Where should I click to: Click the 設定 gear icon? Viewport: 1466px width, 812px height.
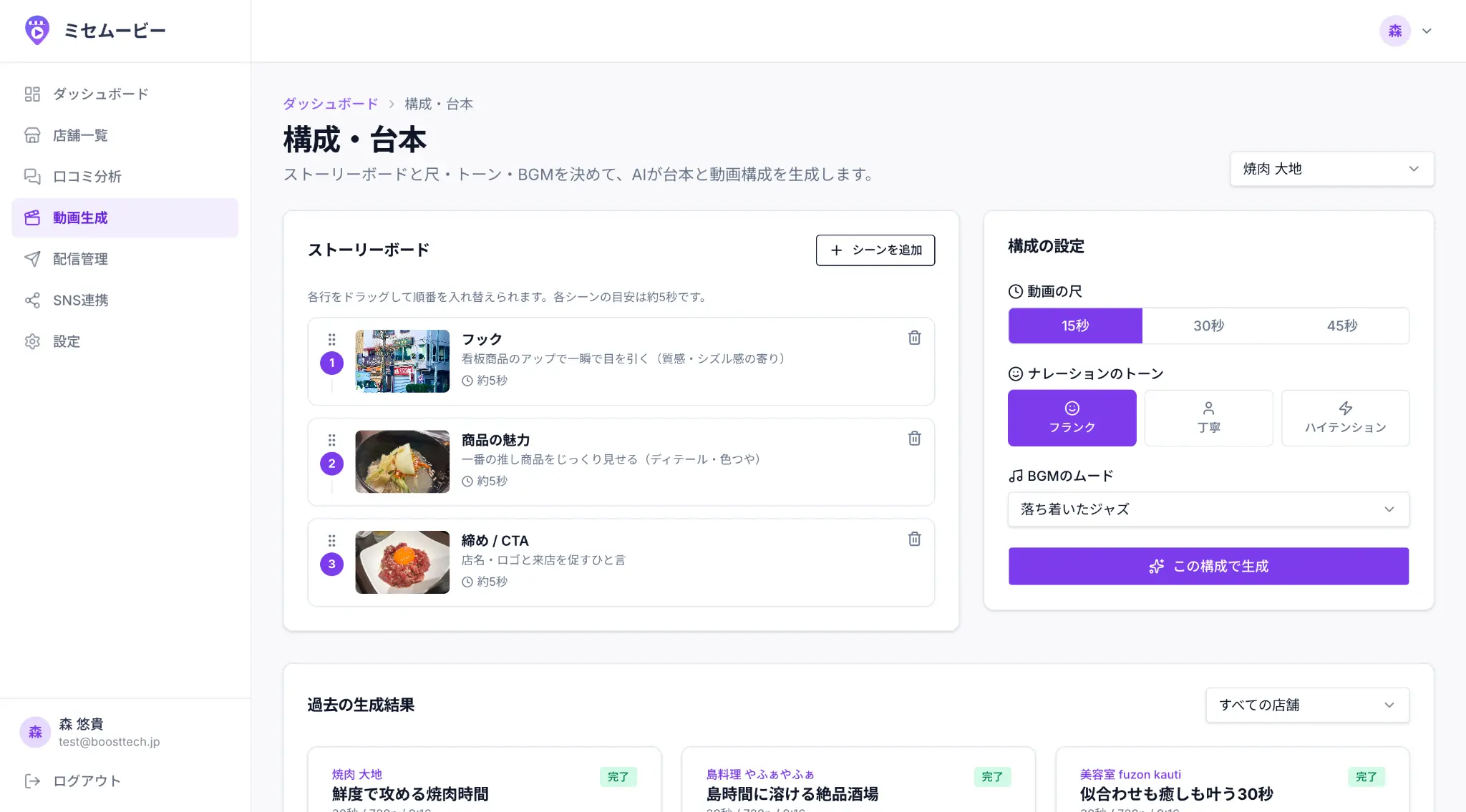(x=32, y=341)
